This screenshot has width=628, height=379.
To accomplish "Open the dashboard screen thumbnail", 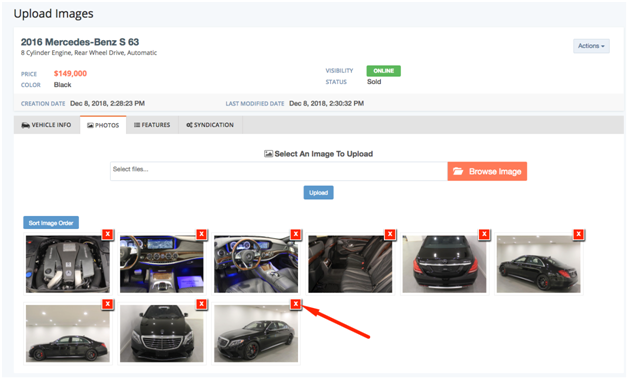I will coord(162,264).
